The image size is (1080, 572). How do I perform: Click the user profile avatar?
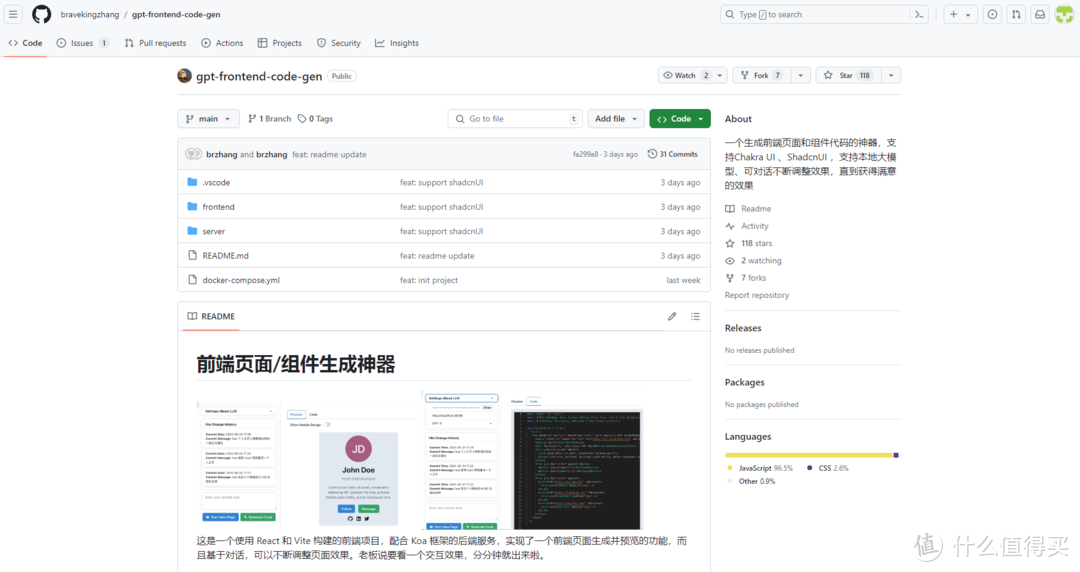[1064, 14]
